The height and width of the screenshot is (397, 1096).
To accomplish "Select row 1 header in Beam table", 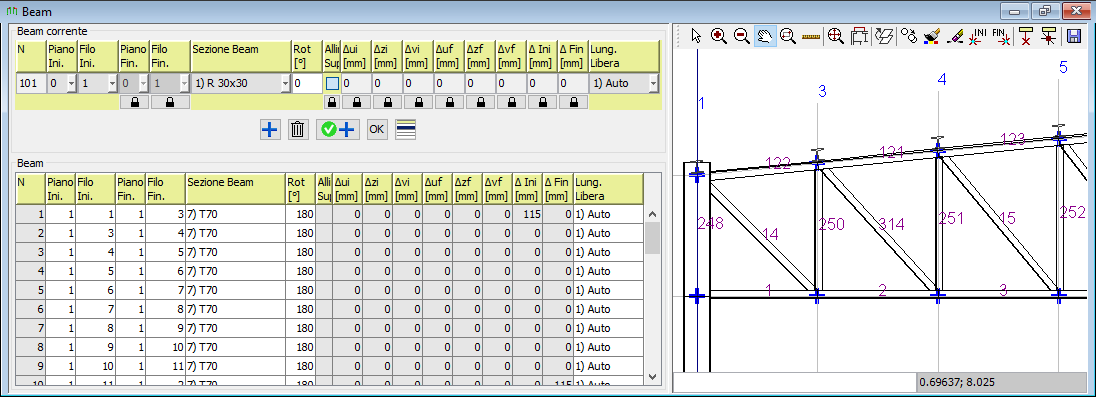I will point(30,214).
